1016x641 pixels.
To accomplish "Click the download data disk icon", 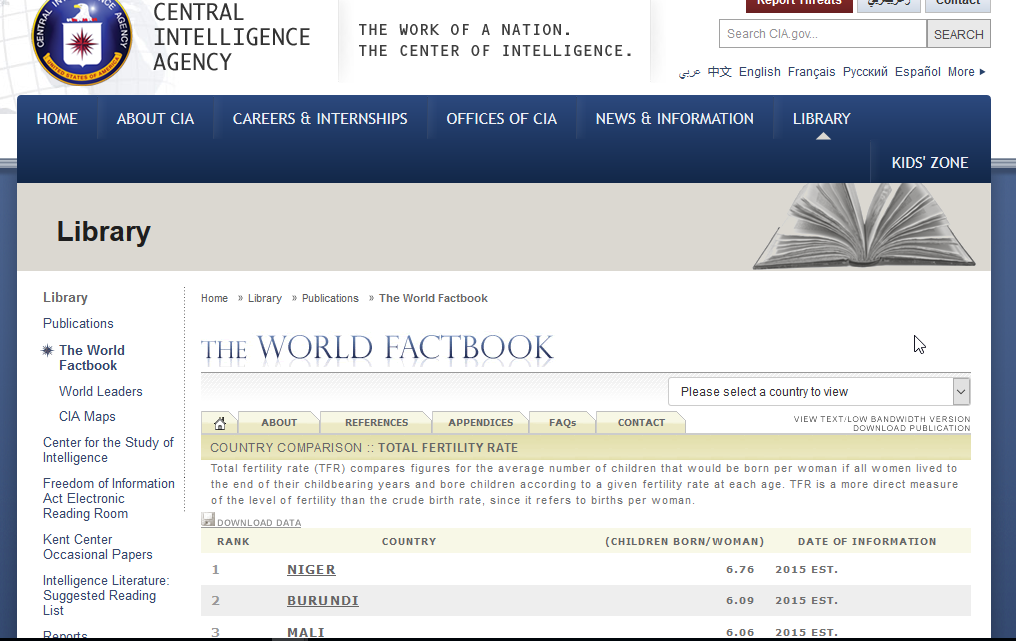I will click(208, 519).
